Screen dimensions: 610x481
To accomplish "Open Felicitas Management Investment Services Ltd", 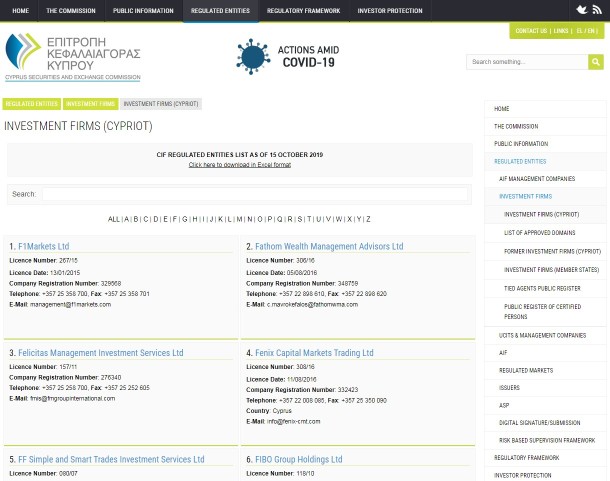I will tap(101, 353).
